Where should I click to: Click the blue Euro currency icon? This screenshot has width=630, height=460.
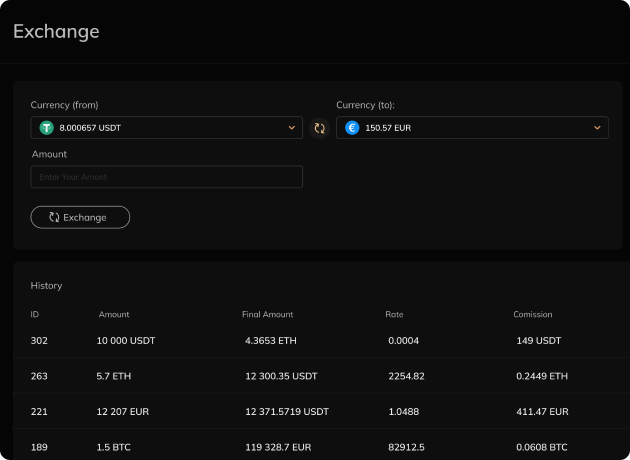click(352, 128)
